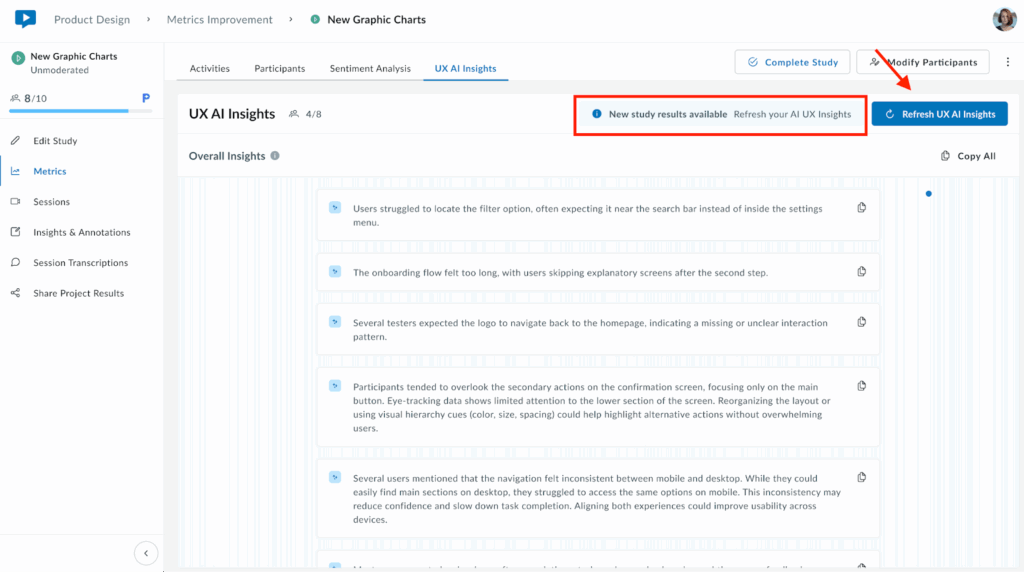Copy the onboarding flow insight
The image size is (1024, 572).
coord(861,272)
